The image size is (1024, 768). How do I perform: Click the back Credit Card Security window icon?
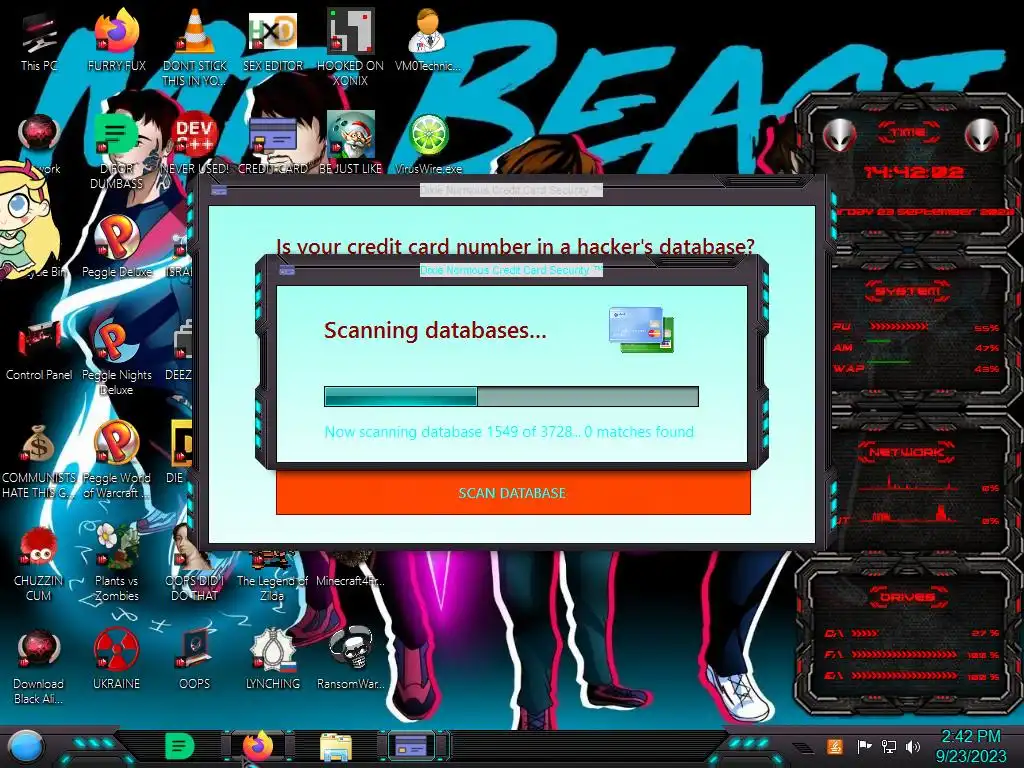point(219,191)
